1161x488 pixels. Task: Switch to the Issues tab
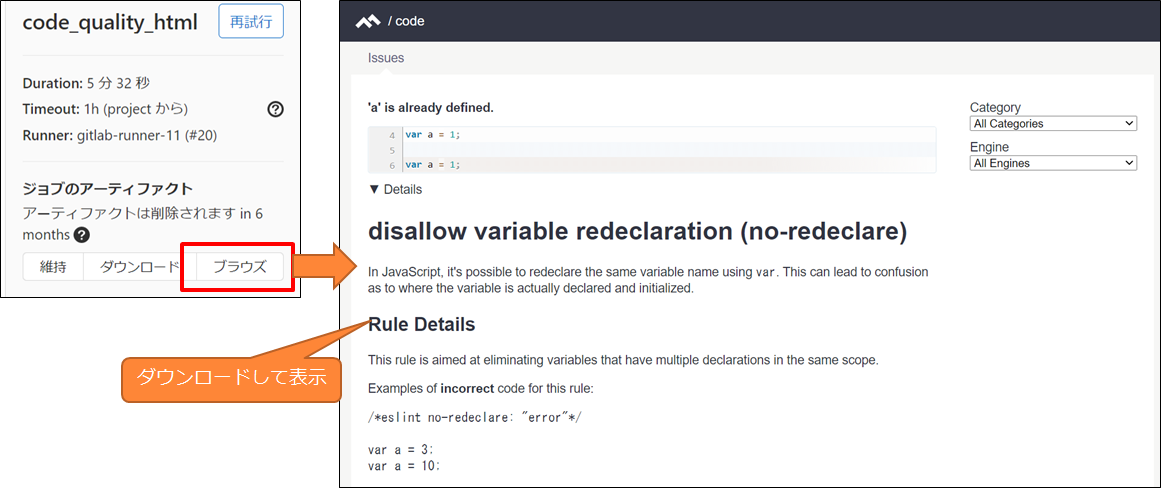(386, 58)
